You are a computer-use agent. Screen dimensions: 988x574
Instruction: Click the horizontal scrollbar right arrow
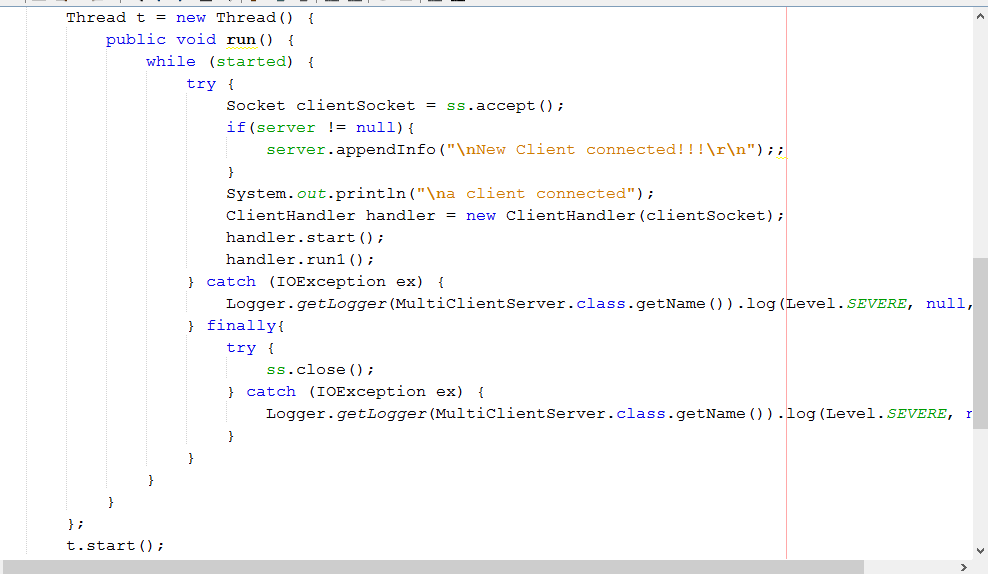[x=963, y=567]
